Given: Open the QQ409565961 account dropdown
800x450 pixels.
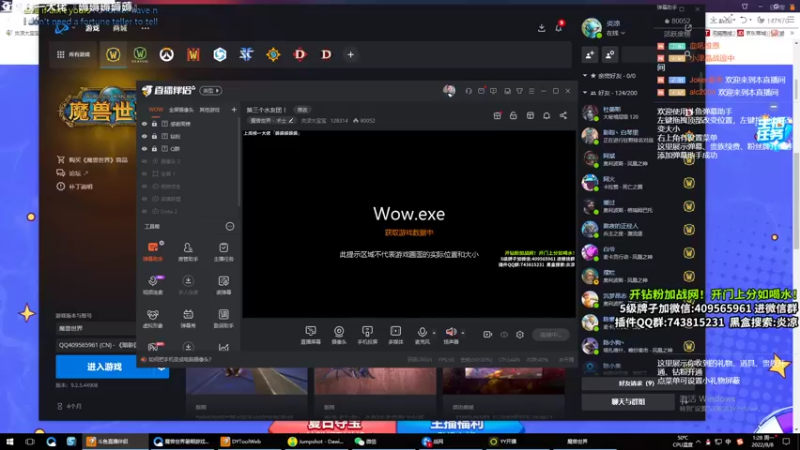Looking at the screenshot, I should (96, 345).
